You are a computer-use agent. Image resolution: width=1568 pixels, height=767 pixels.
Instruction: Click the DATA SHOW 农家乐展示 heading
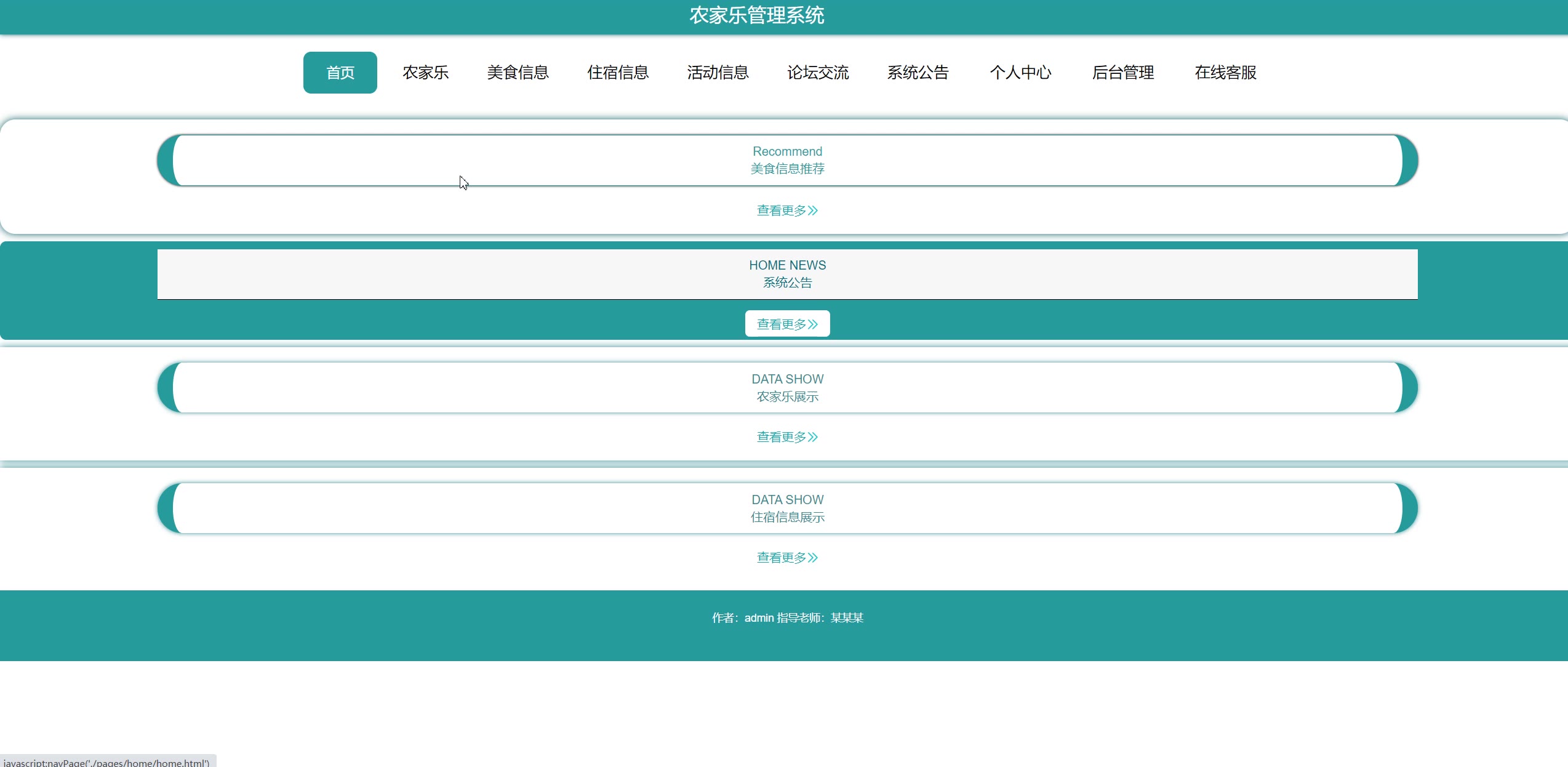[x=787, y=388]
